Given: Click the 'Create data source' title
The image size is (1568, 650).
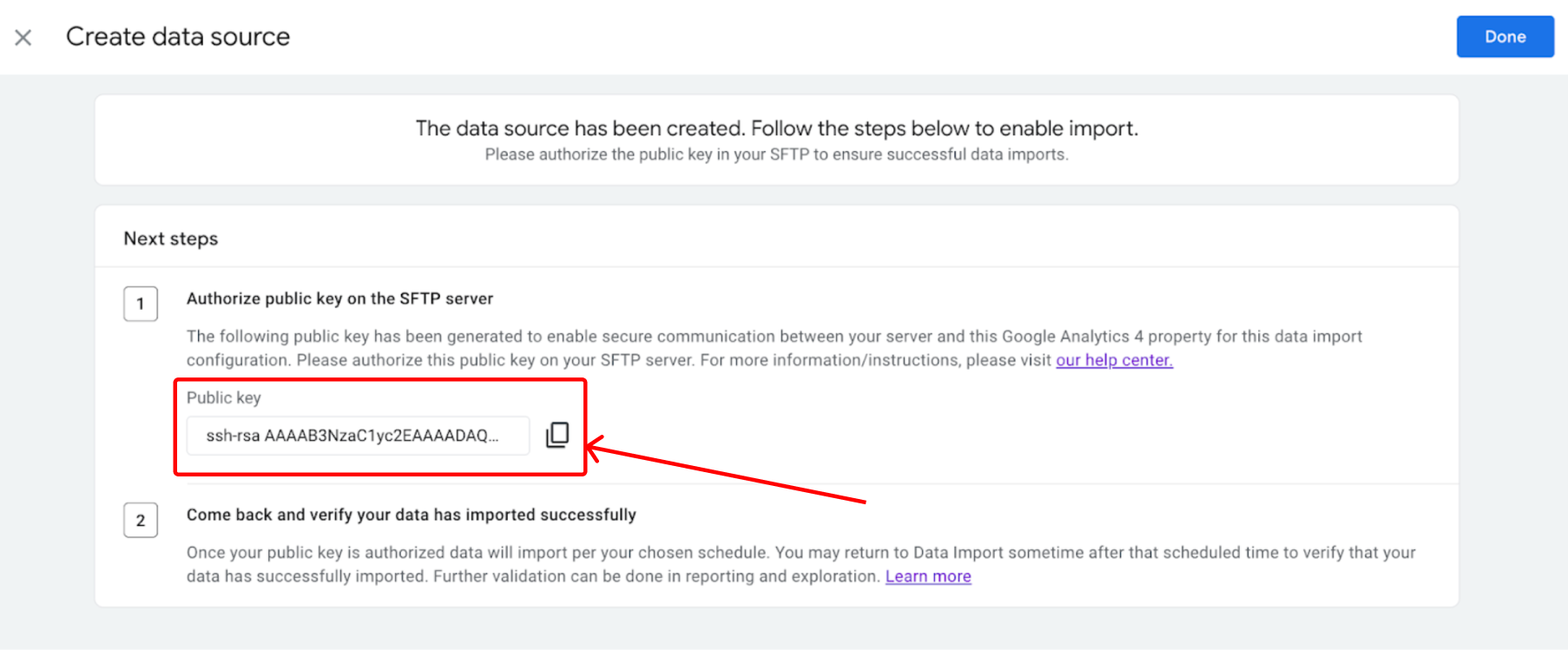Looking at the screenshot, I should 178,36.
